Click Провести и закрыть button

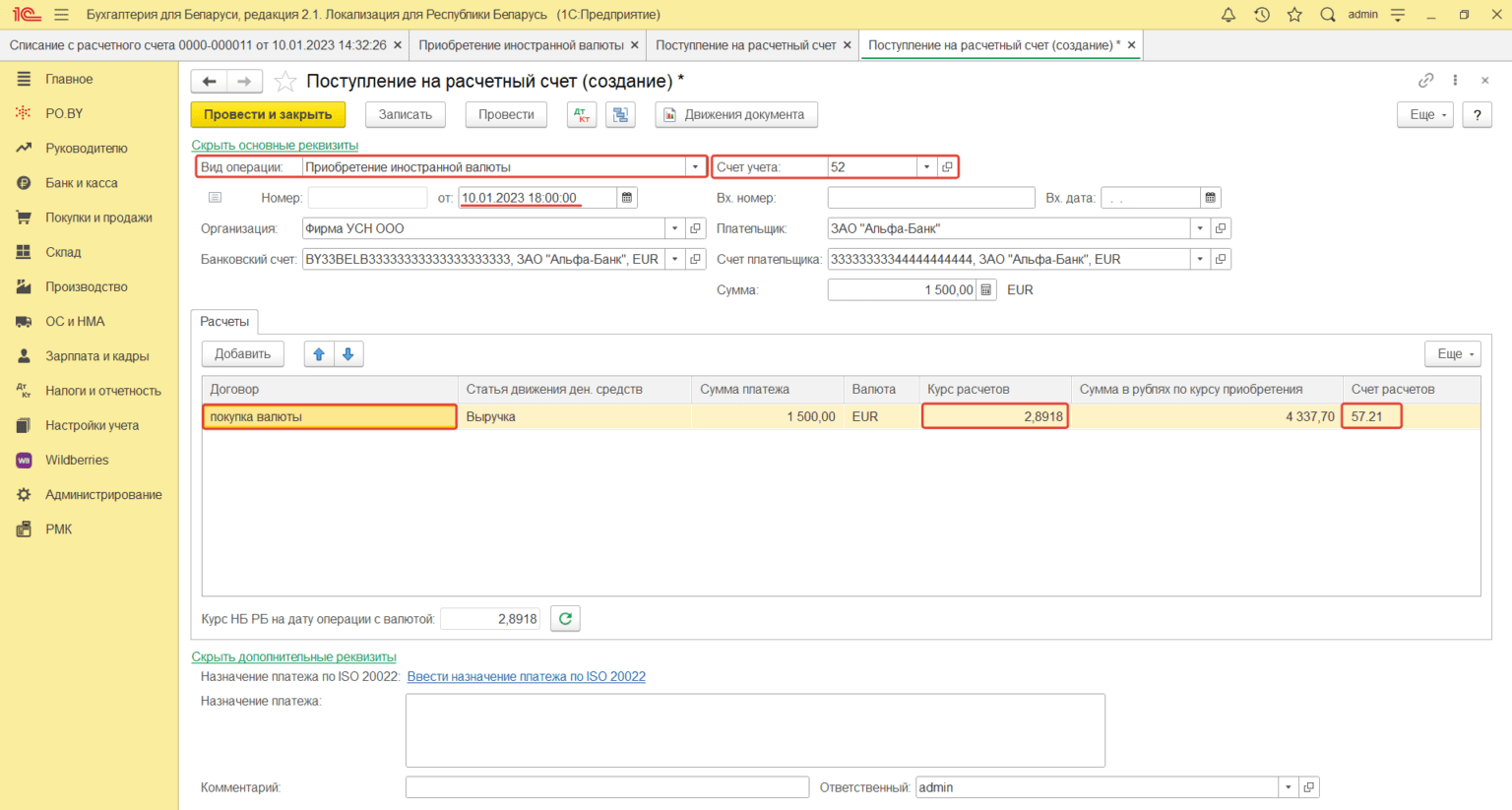268,115
